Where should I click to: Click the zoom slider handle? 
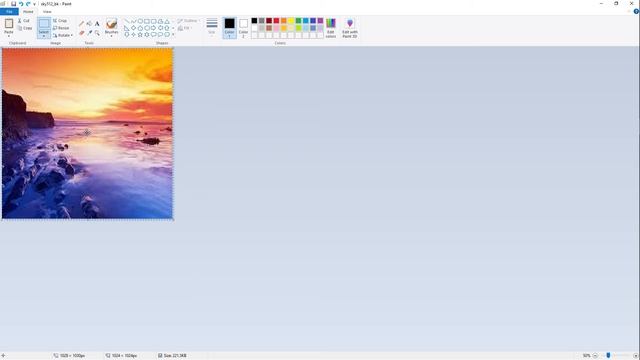click(x=608, y=356)
